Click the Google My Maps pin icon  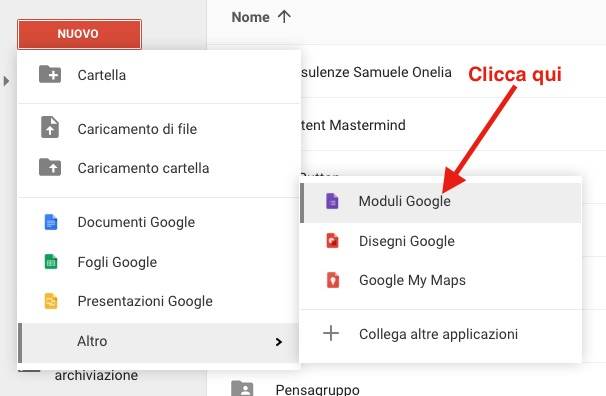333,280
